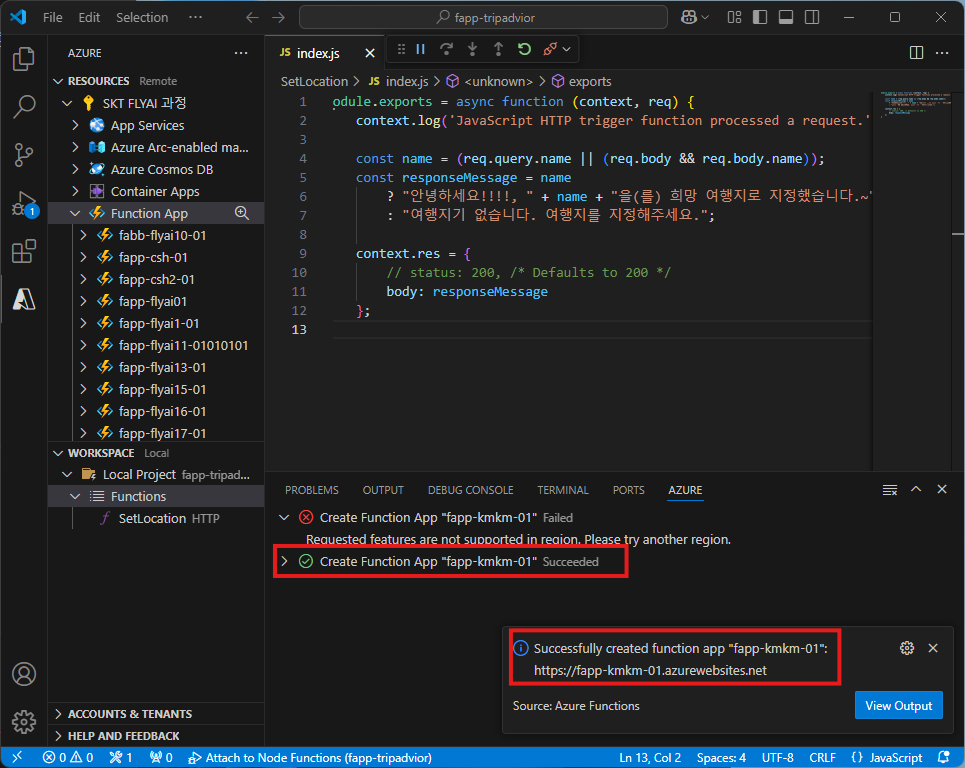Viewport: 965px width, 768px height.
Task: Select SetLocation in the breadcrumb
Action: point(314,82)
